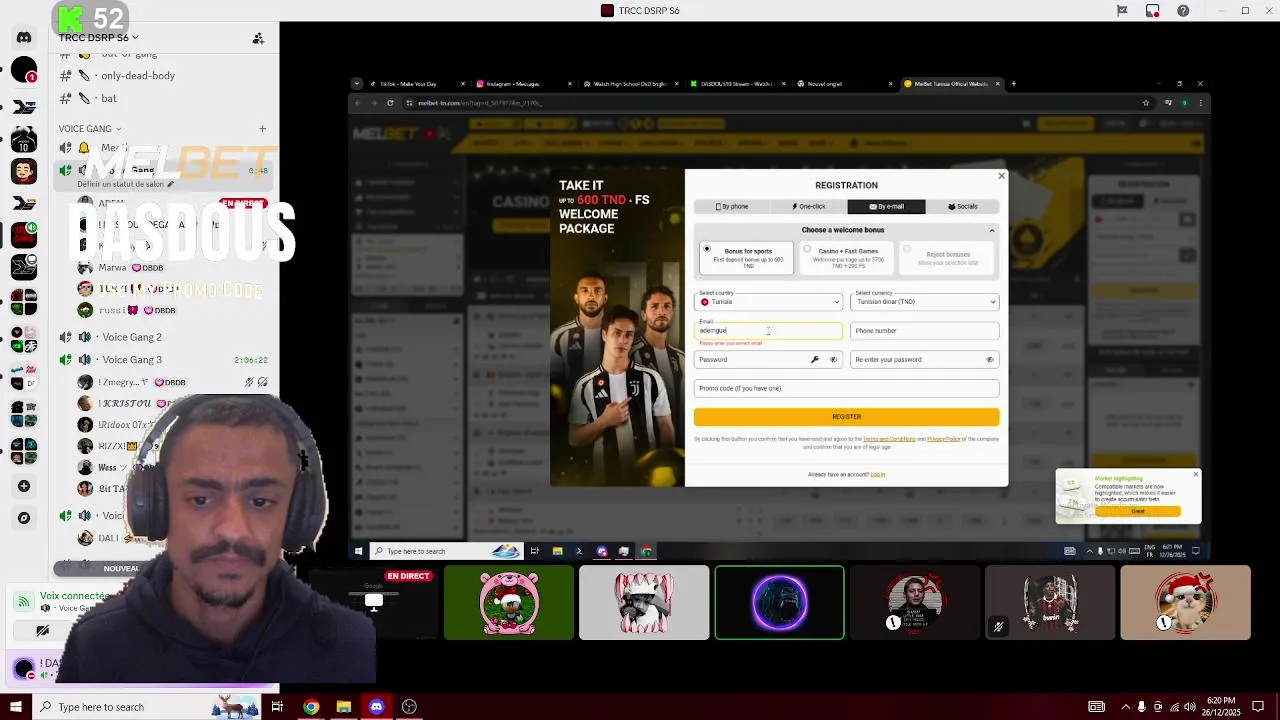1280x720 pixels.
Task: Select Casino + Fast Games bonus option
Action: click(x=846, y=257)
